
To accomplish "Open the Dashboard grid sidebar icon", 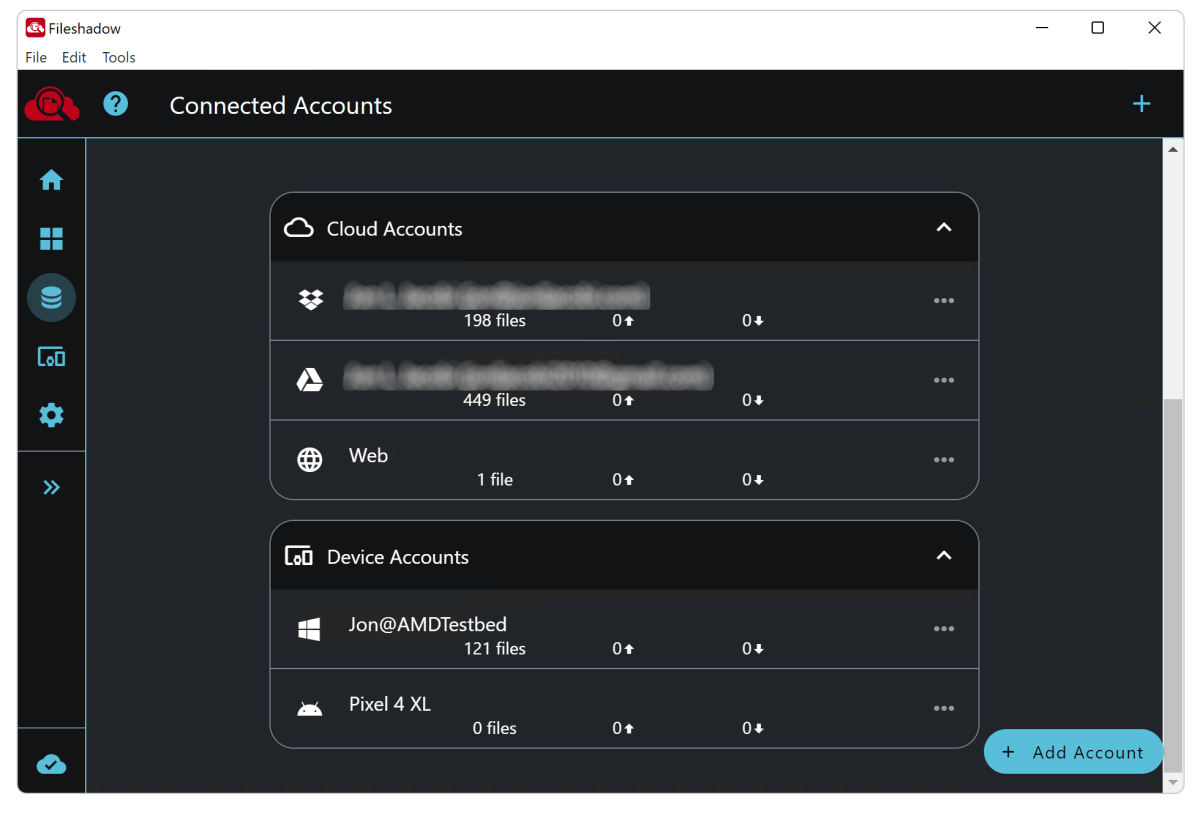I will [x=51, y=239].
